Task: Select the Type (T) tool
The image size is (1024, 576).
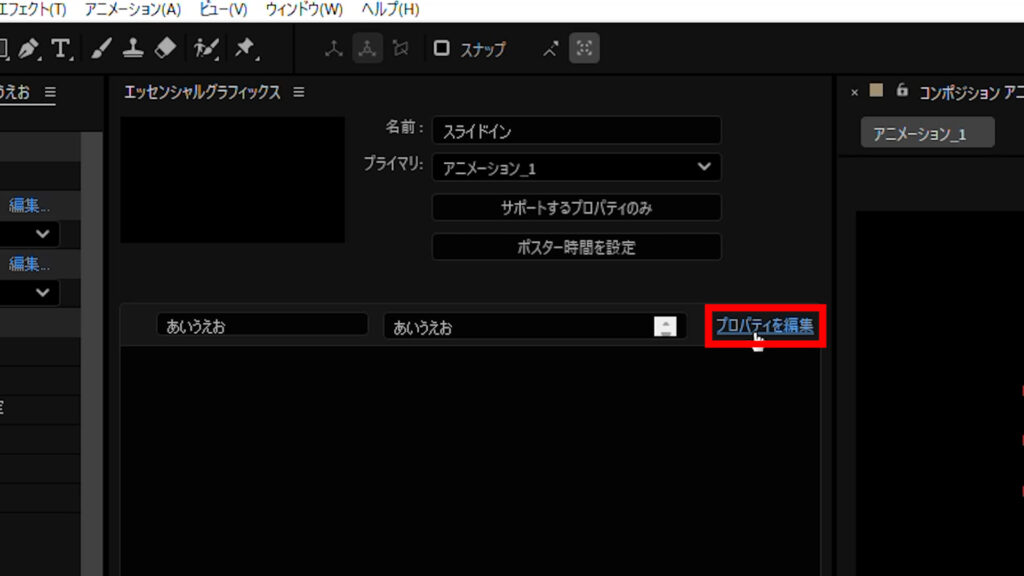Action: click(61, 48)
